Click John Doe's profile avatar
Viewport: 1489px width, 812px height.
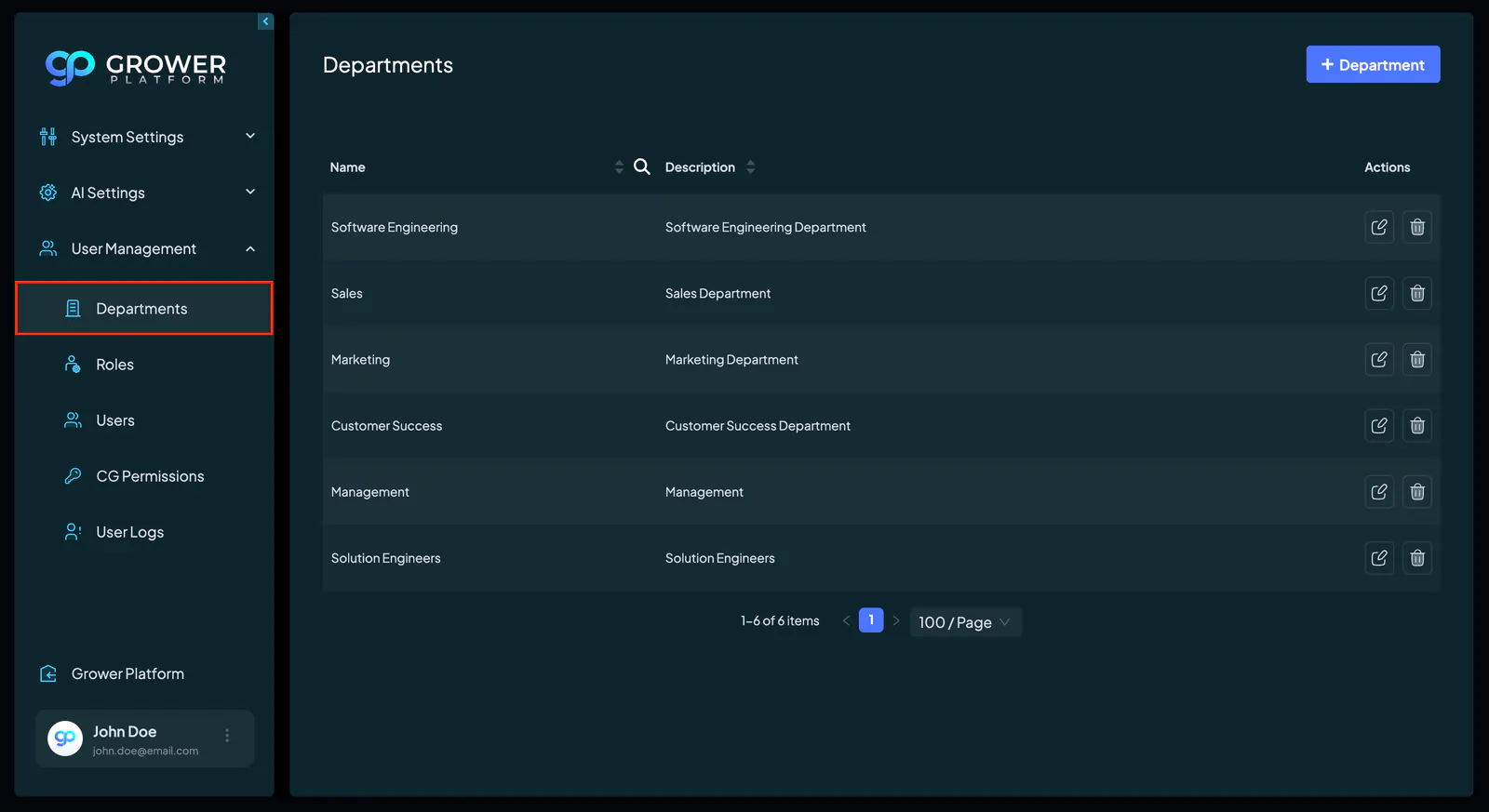coord(65,739)
